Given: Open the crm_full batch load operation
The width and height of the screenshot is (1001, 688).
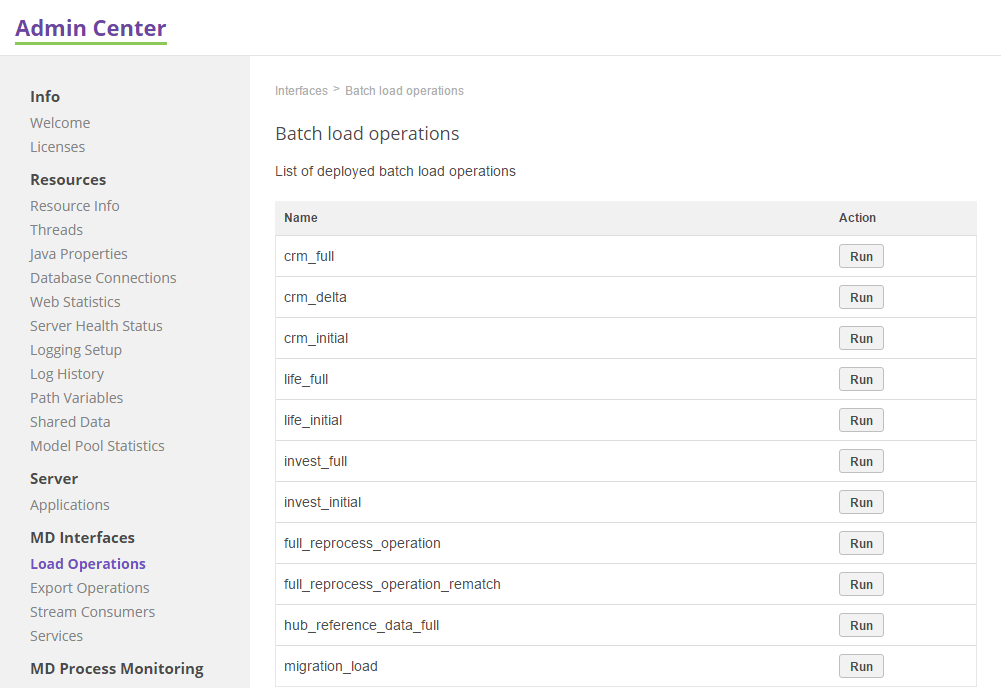Looking at the screenshot, I should tap(309, 256).
